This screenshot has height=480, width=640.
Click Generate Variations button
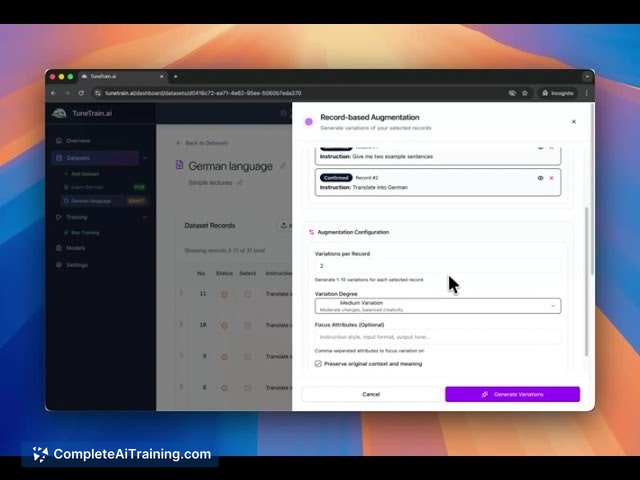click(512, 394)
